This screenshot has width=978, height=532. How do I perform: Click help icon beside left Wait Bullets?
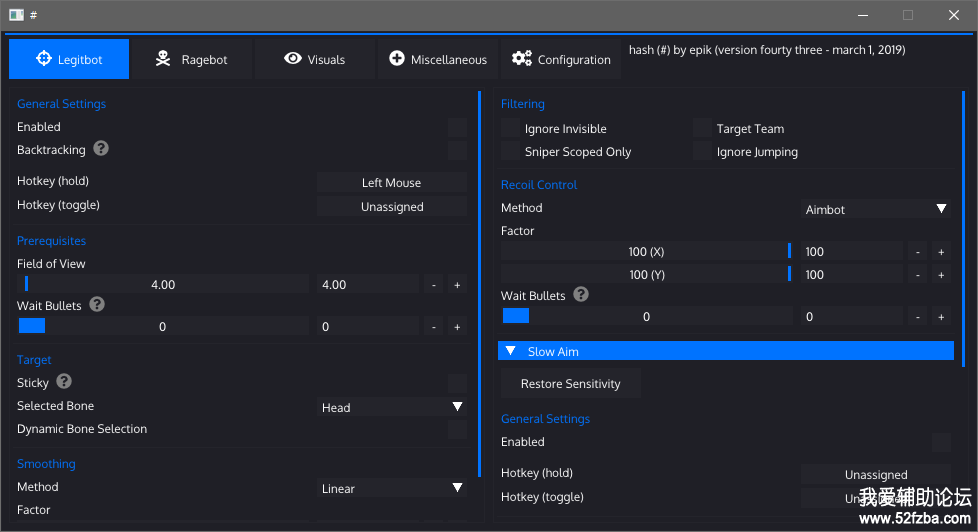click(97, 305)
